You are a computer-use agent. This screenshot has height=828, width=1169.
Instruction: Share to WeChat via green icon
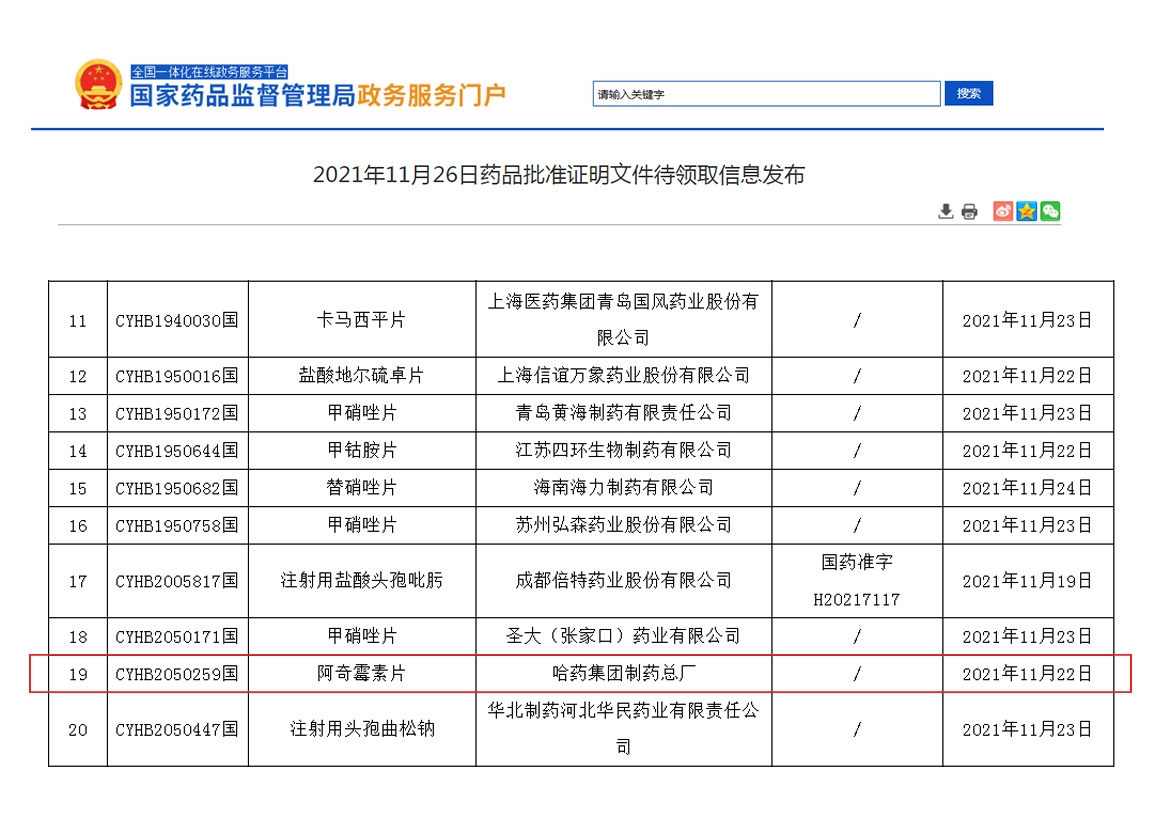click(1050, 211)
